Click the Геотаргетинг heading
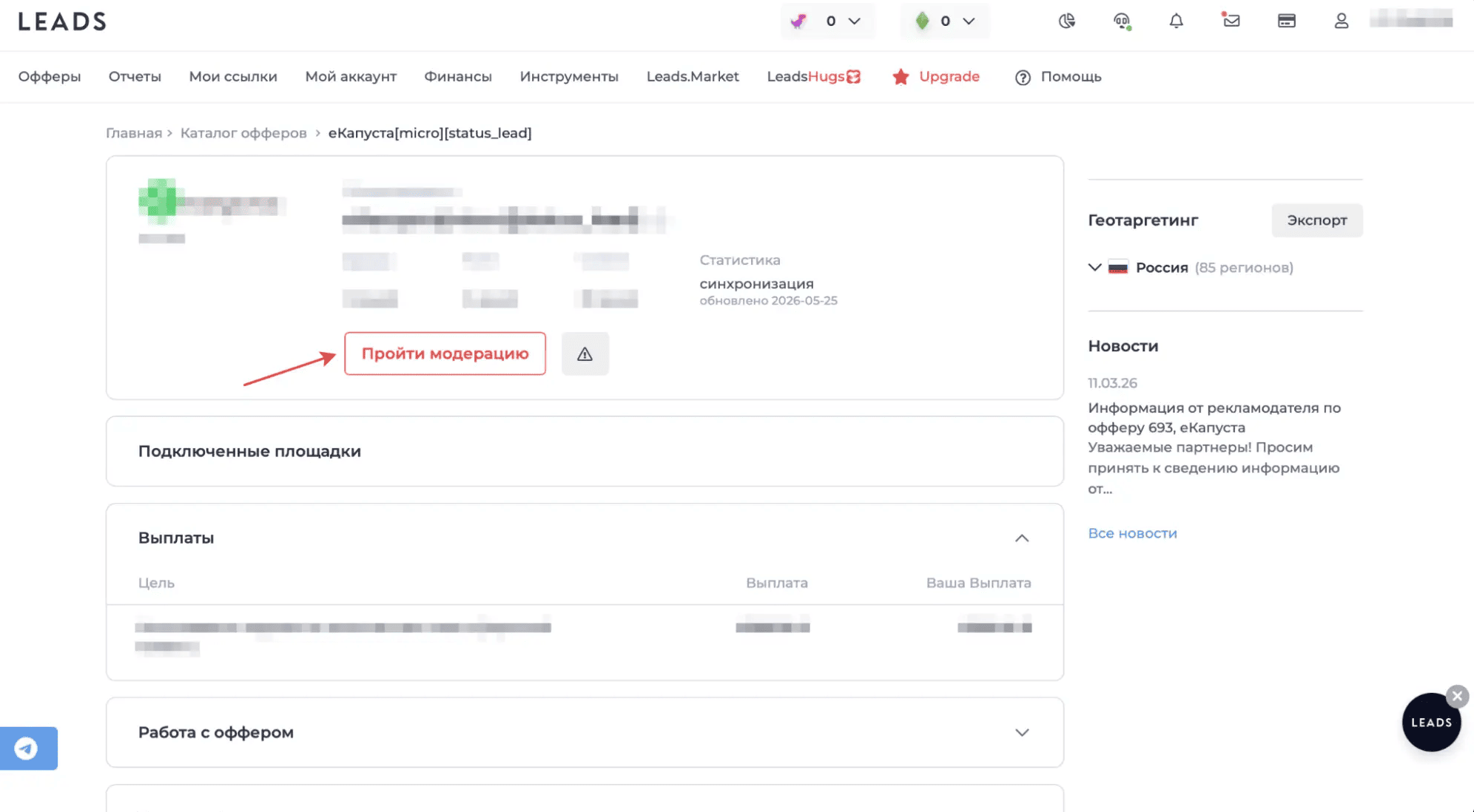 pos(1142,220)
